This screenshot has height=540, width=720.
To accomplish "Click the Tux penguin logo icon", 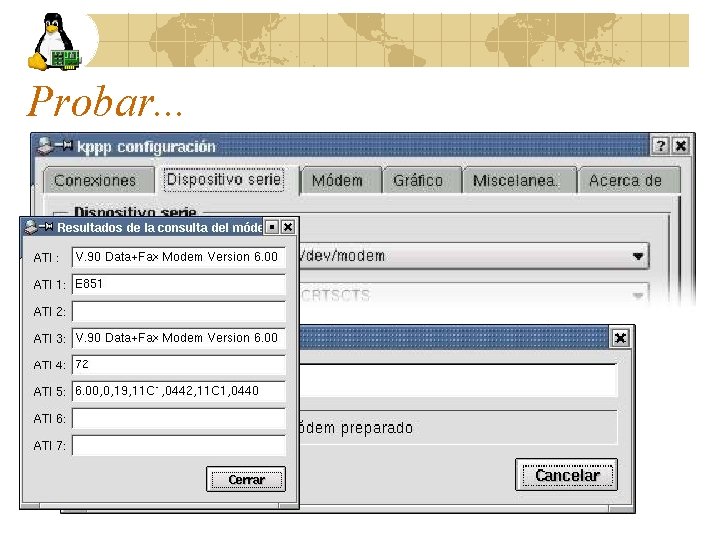I will pos(56,42).
